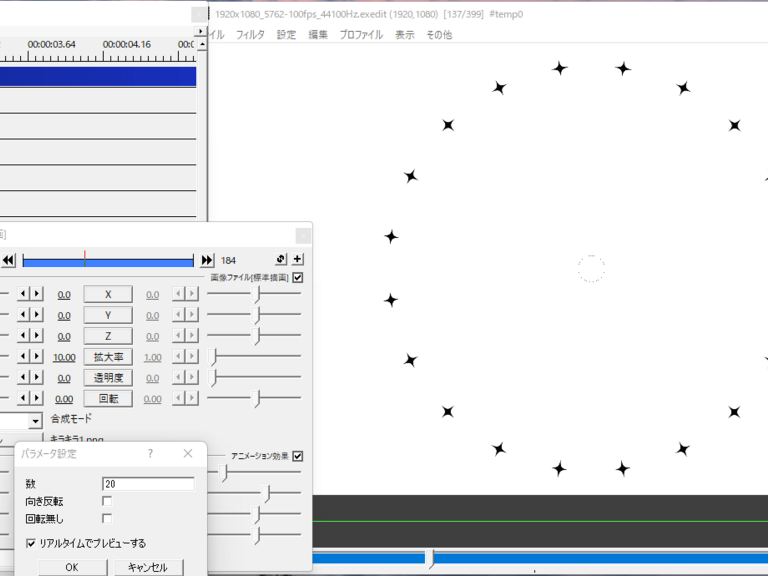Toggle リアルタイムでプレビューする checkbox
This screenshot has height=576, width=768.
[31, 543]
